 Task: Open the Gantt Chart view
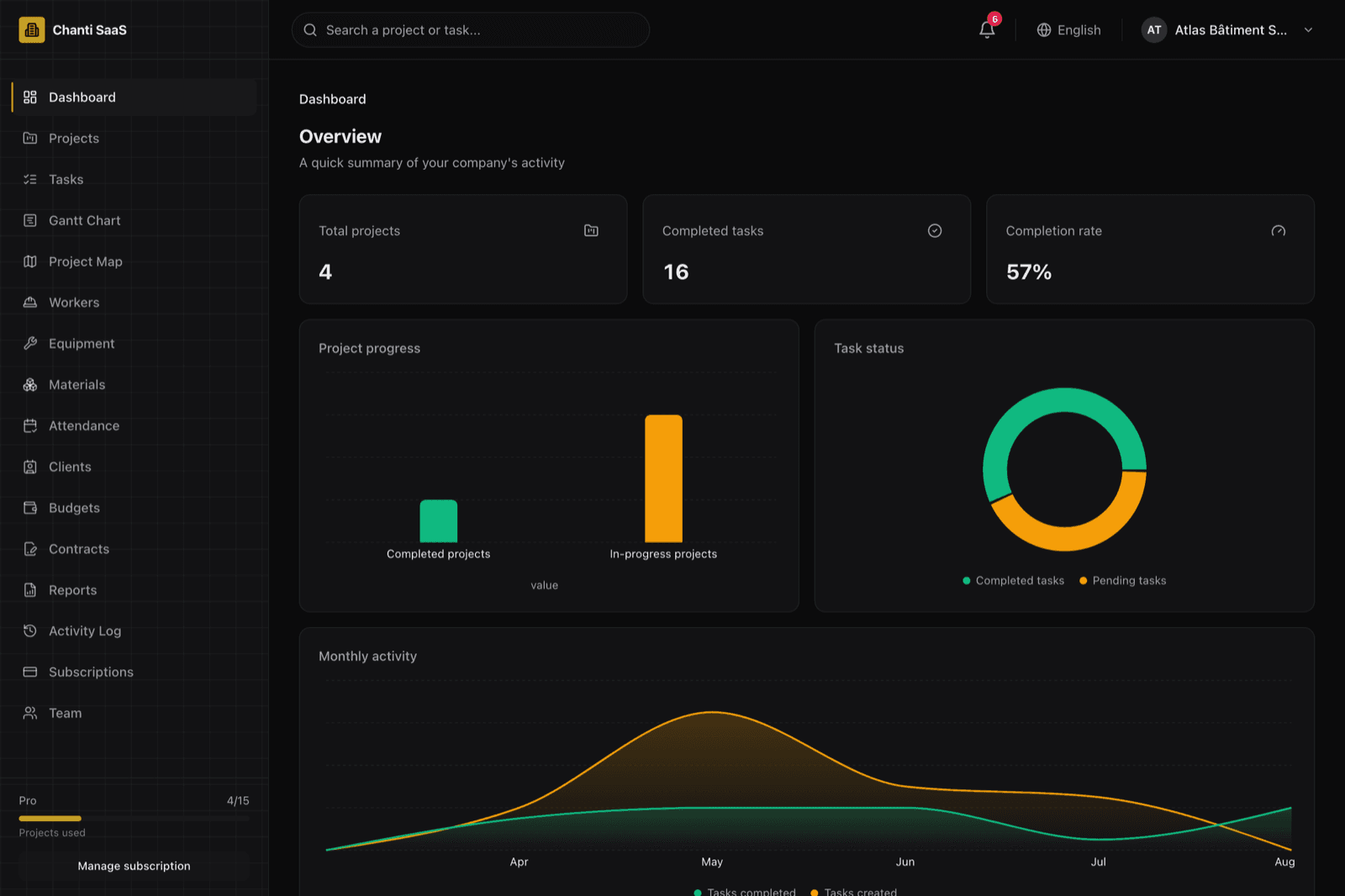(x=134, y=221)
